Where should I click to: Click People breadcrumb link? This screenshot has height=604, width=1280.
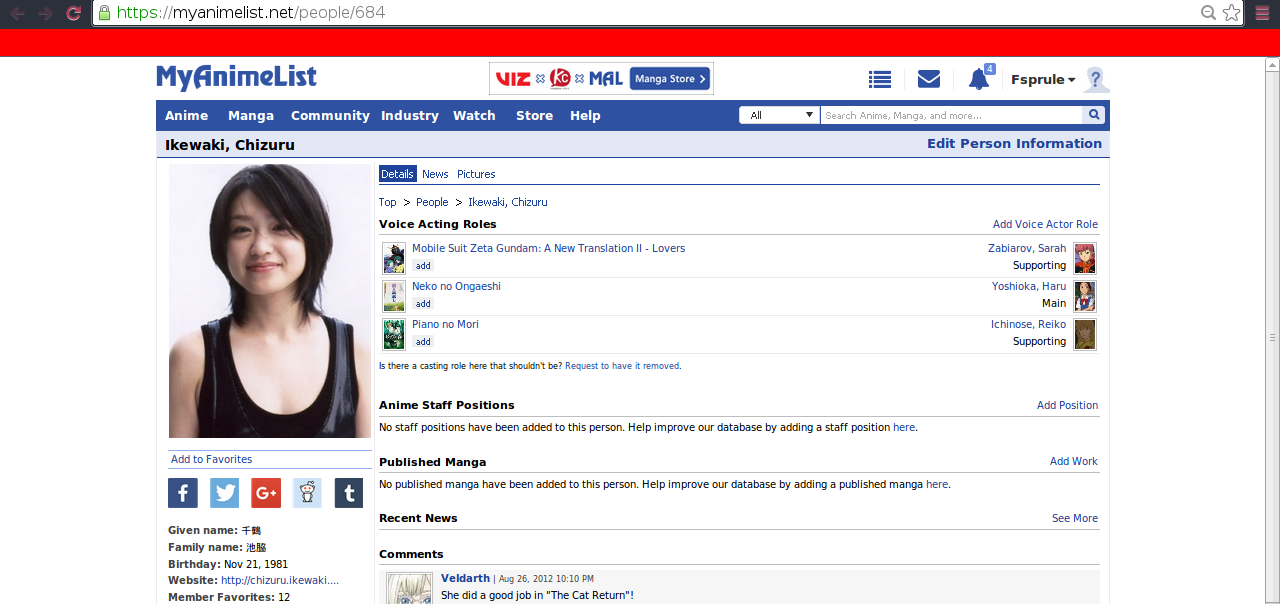432,202
